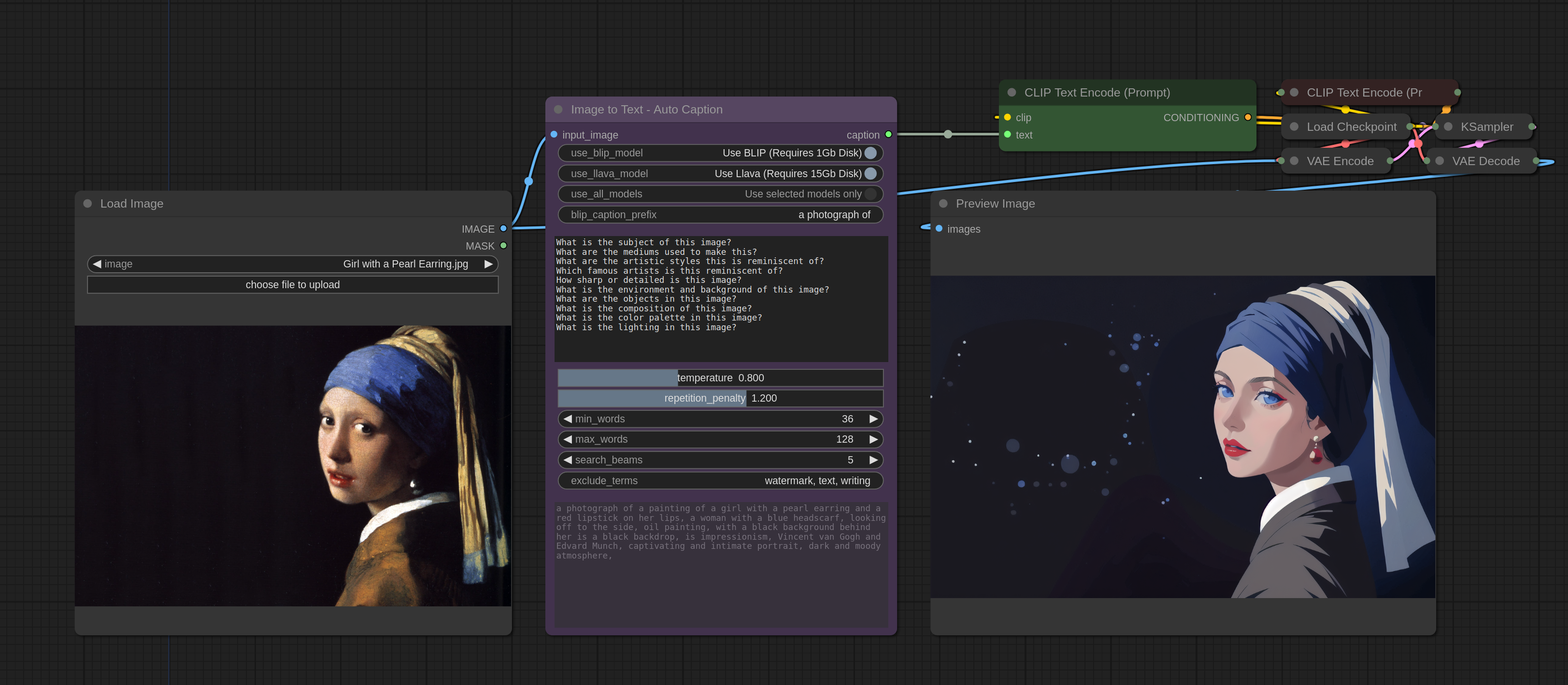Collapse the Preview Image node dot
Viewport: 1568px width, 685px height.
943,204
